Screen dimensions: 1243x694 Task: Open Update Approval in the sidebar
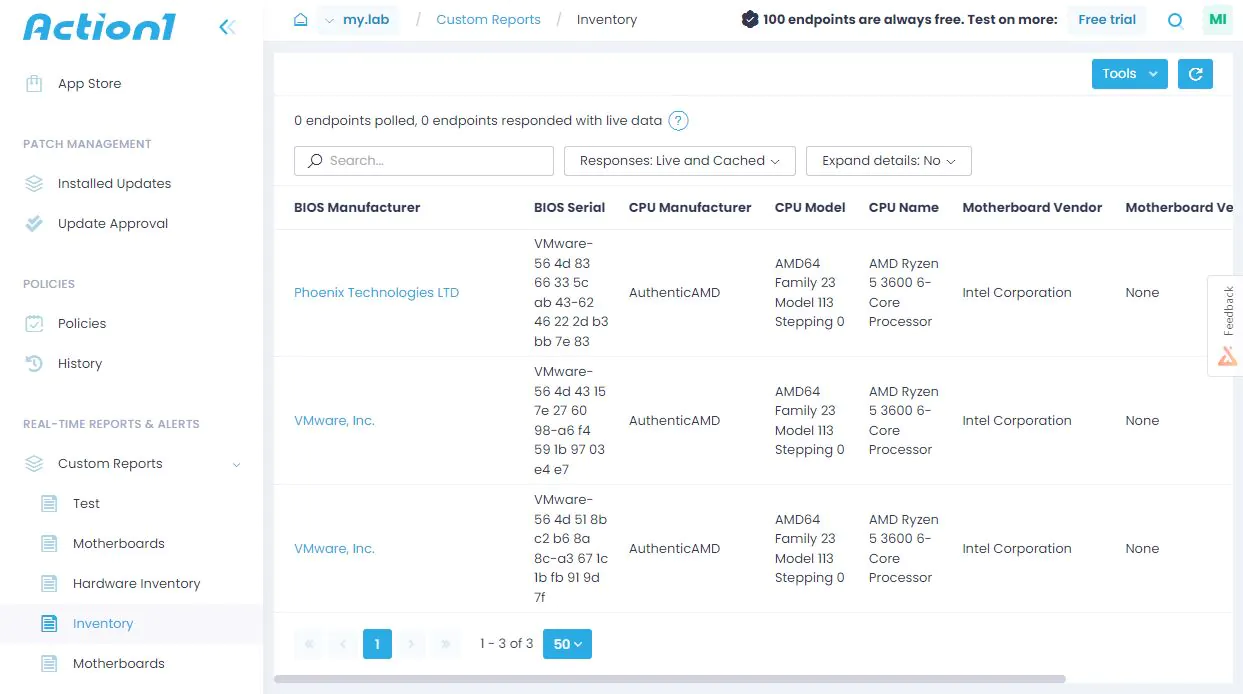113,224
